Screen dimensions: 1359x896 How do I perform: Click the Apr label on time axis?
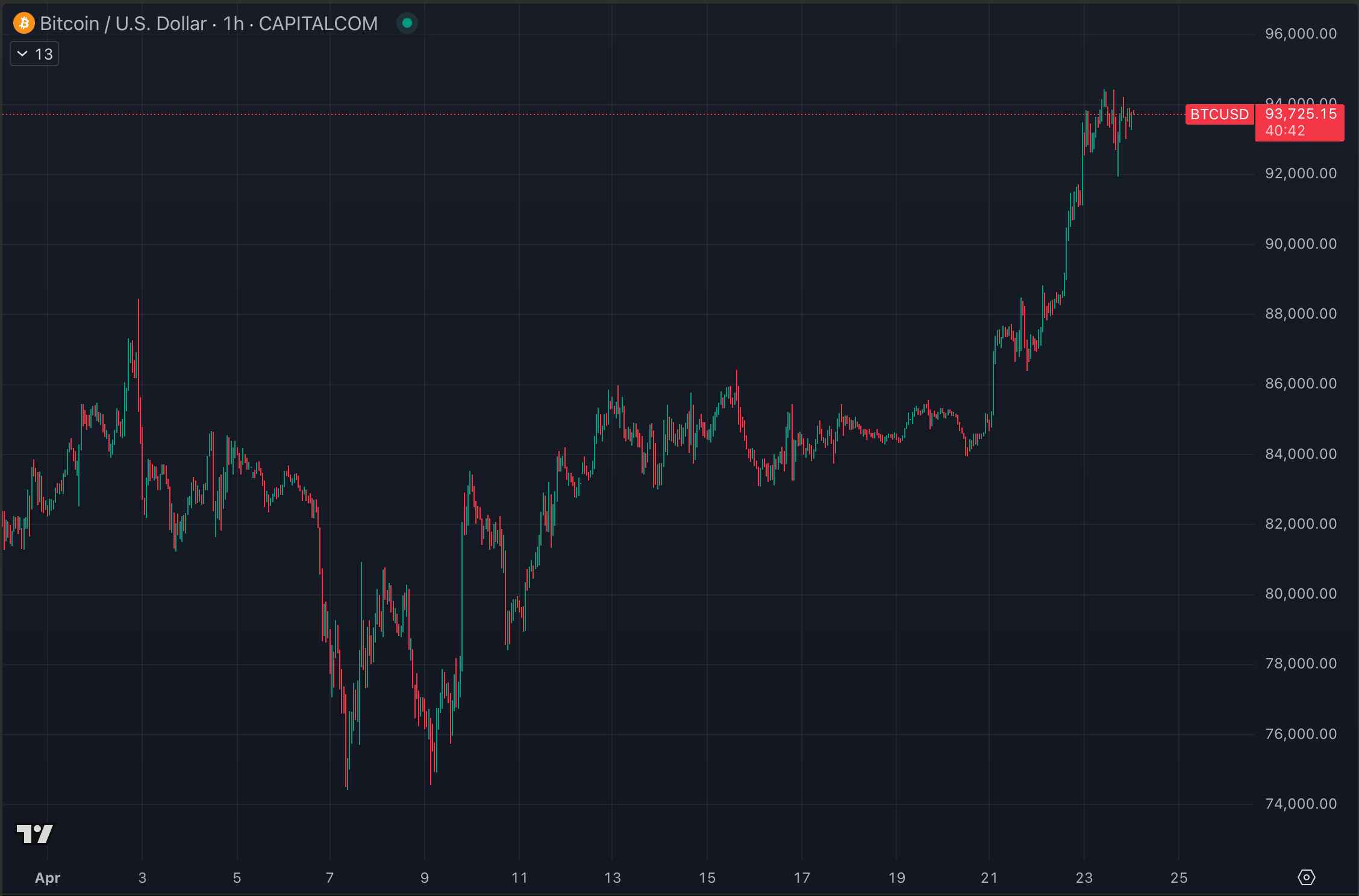tap(48, 878)
